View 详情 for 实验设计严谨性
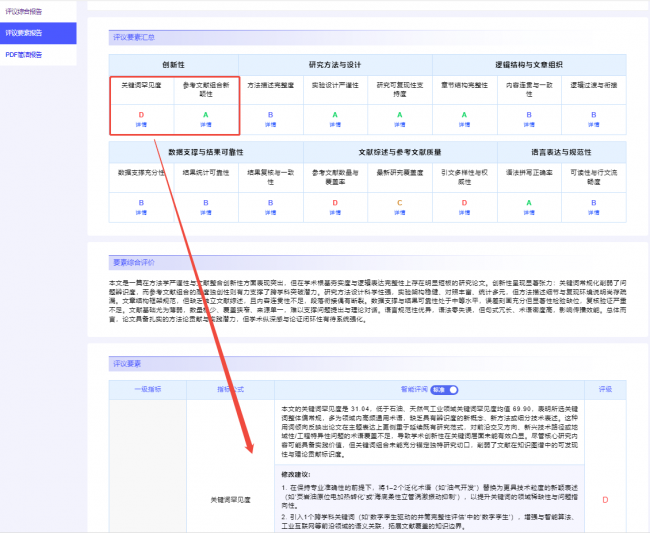The width and height of the screenshot is (650, 533). pos(335,125)
